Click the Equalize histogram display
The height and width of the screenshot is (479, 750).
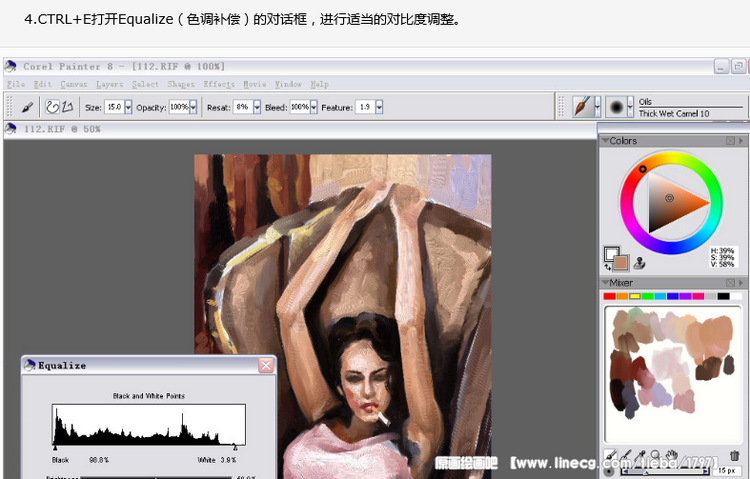coord(149,424)
